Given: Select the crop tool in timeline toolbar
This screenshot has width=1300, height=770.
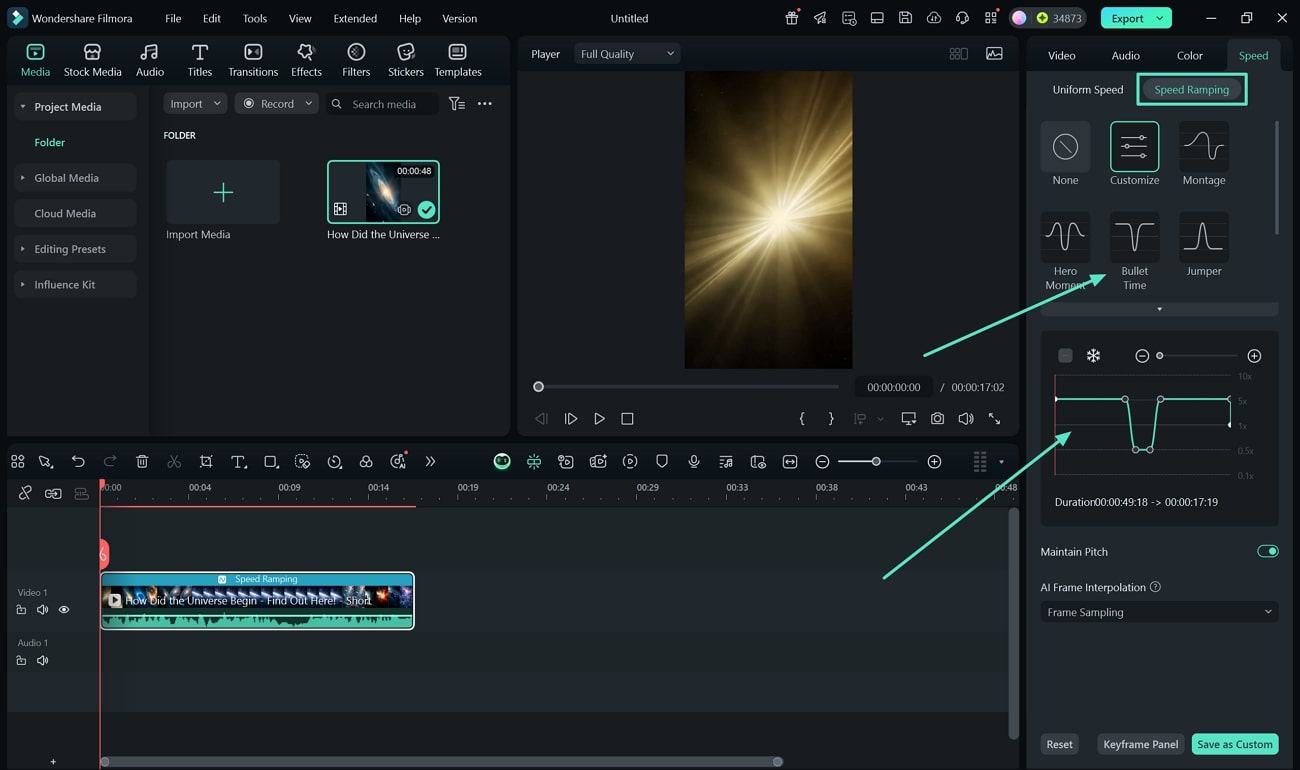Looking at the screenshot, I should tap(206, 461).
